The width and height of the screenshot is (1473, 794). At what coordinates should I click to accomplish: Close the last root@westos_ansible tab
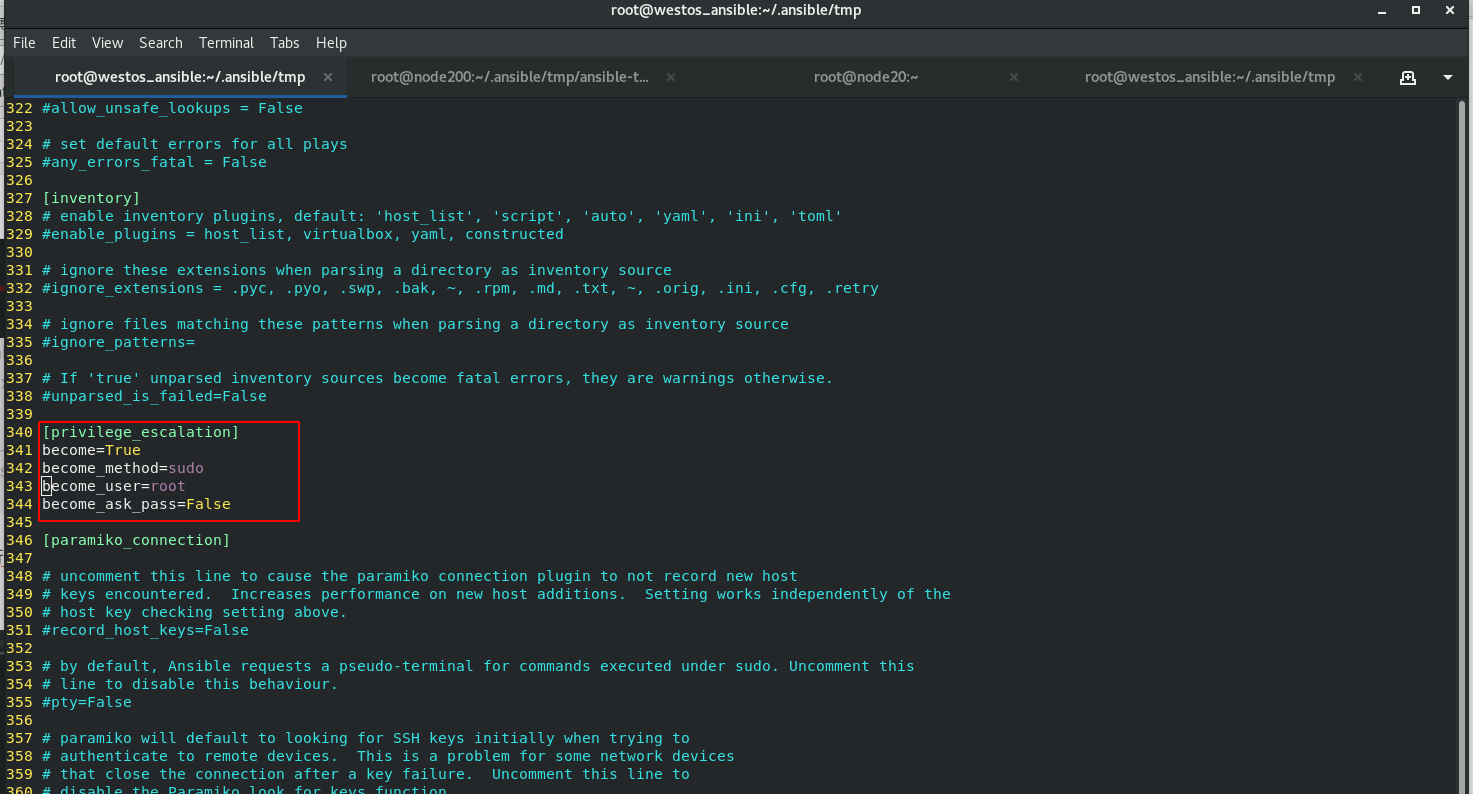coord(1357,77)
